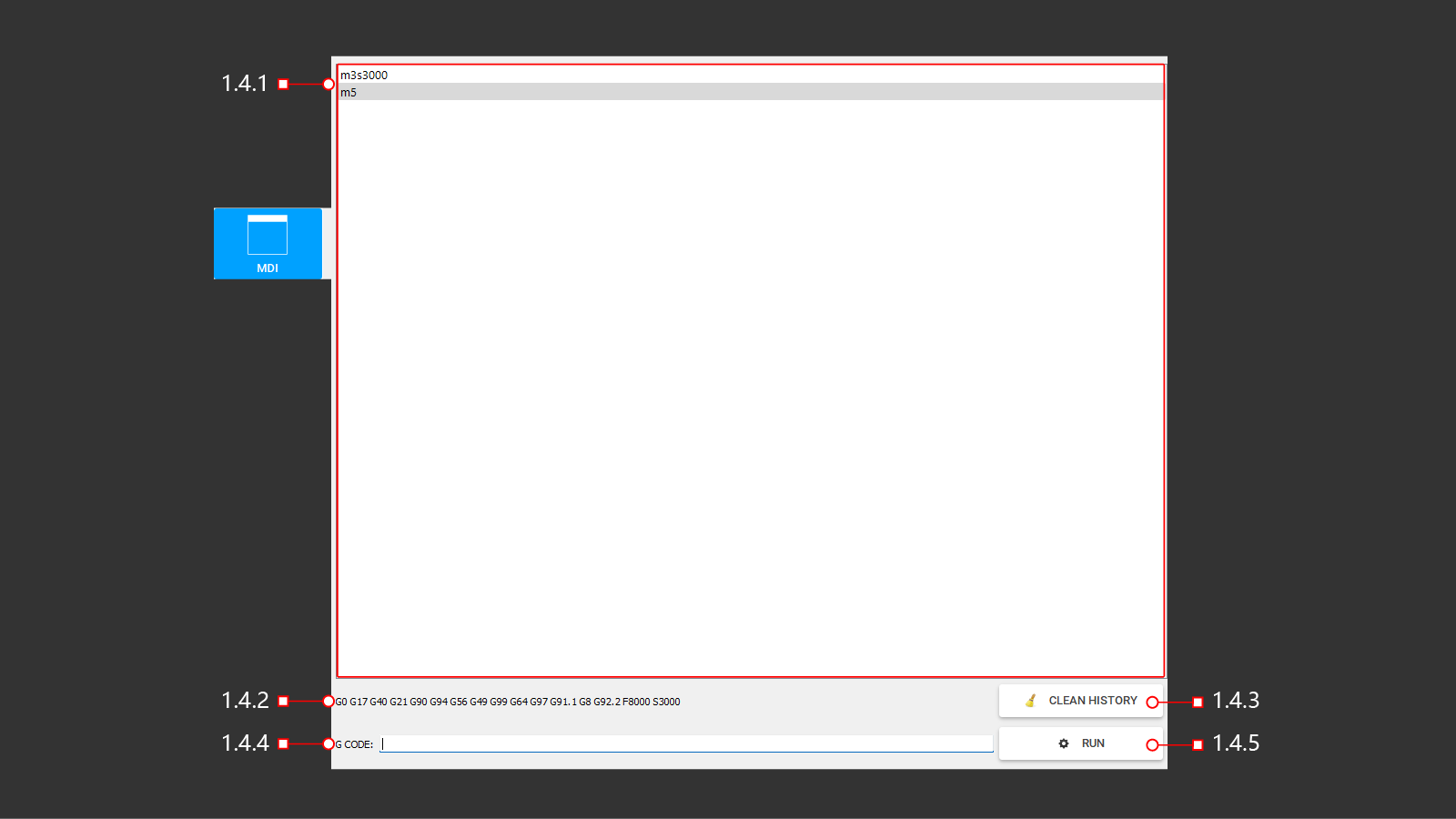
Task: Click the red square marker beside 1.4.3
Action: pos(1198,702)
